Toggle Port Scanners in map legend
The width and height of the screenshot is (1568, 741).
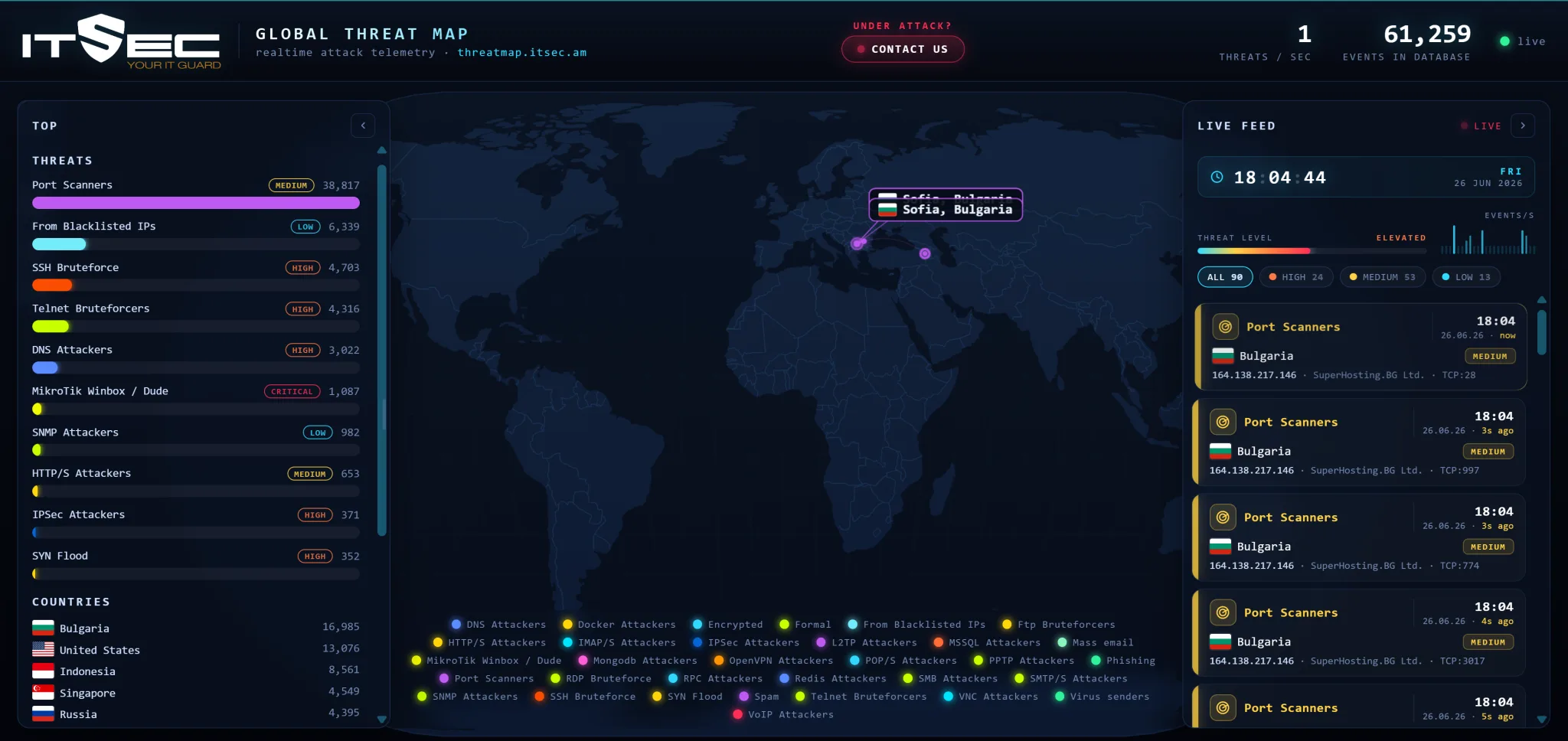(x=486, y=678)
